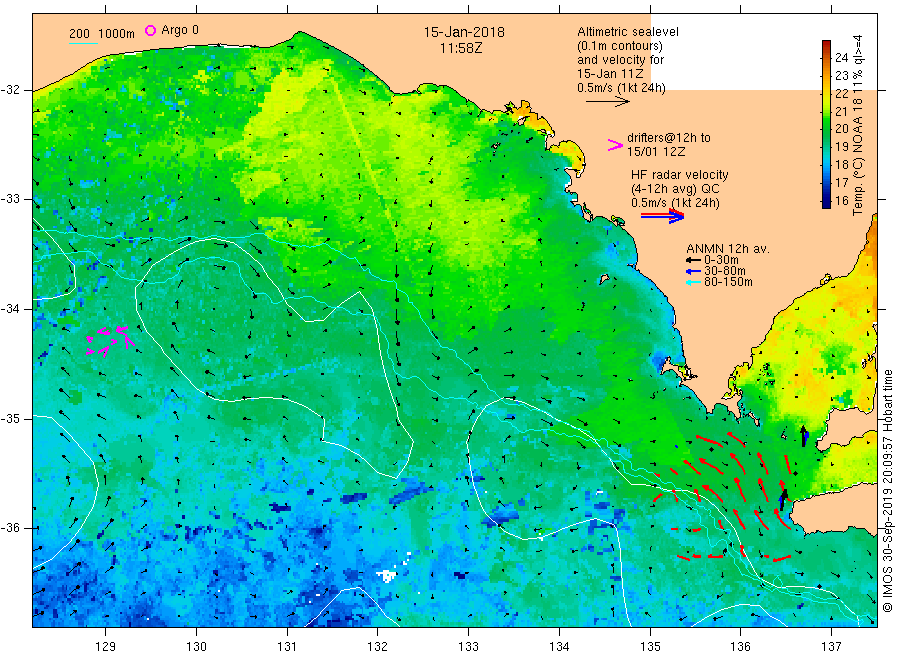
Task: Click the longitude label 129
Action: [106, 646]
